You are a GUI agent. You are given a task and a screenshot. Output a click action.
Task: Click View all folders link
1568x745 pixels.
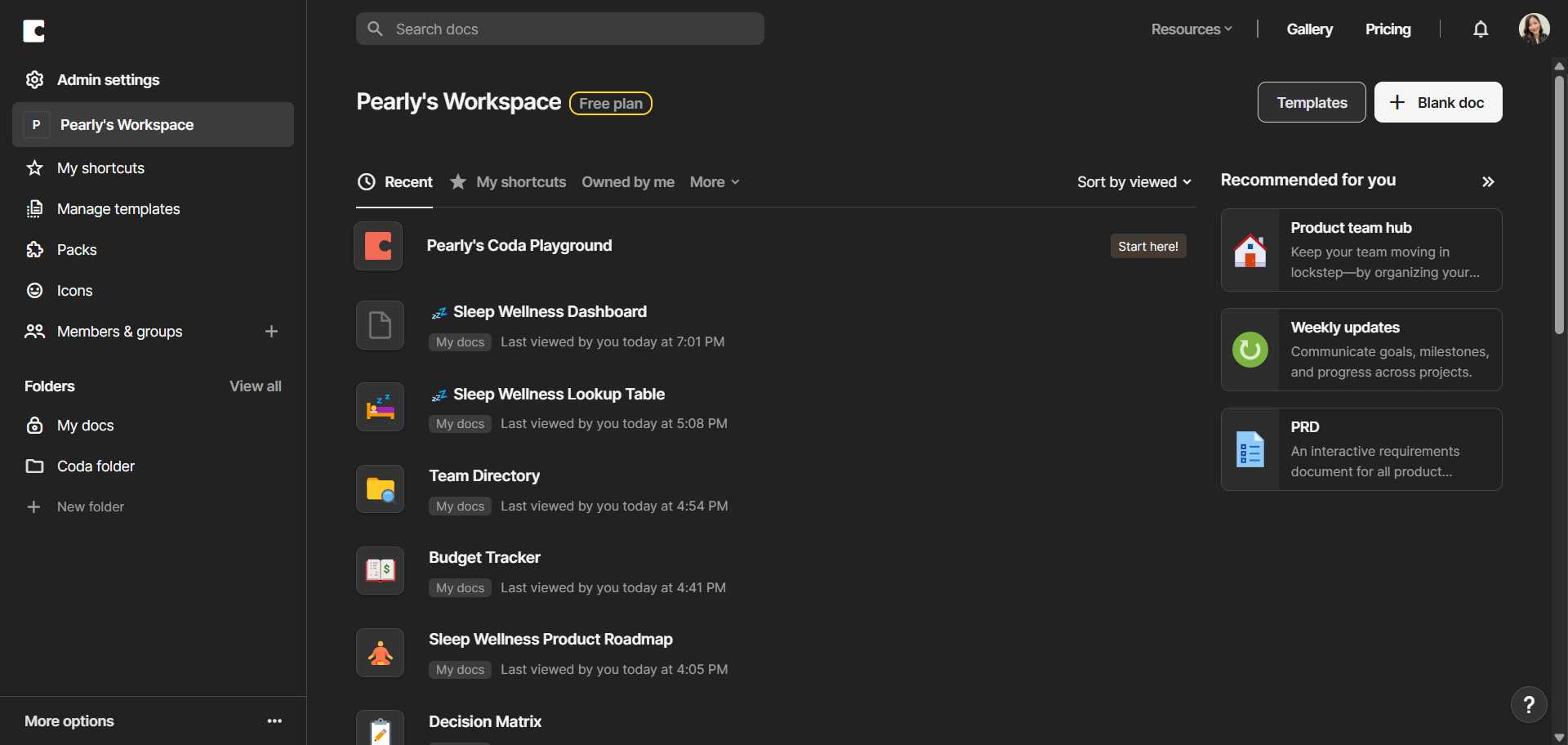click(x=256, y=386)
